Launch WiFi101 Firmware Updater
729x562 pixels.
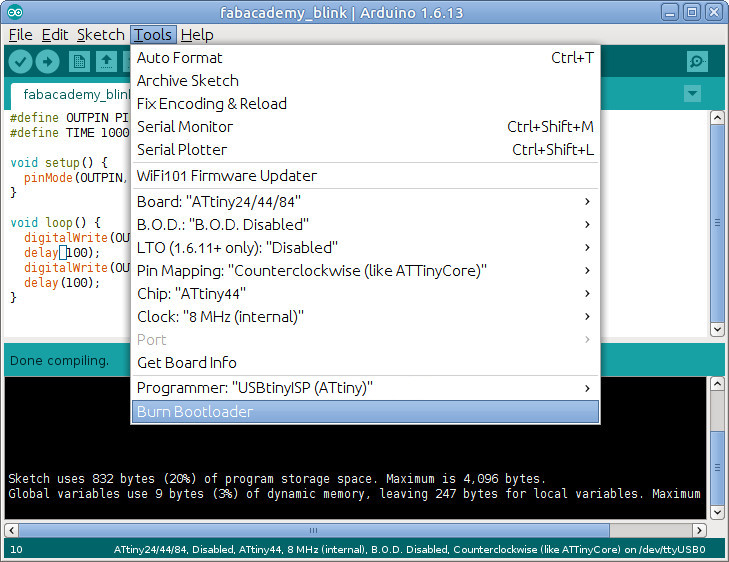point(365,176)
